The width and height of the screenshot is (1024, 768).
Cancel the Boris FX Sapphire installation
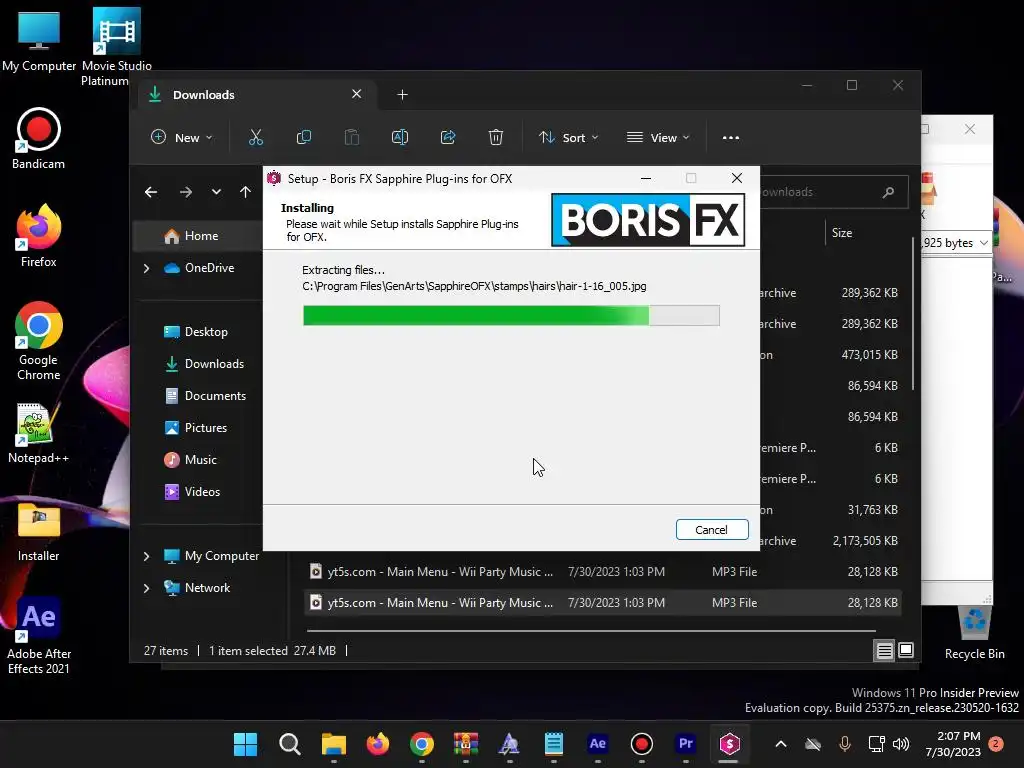[x=712, y=530]
